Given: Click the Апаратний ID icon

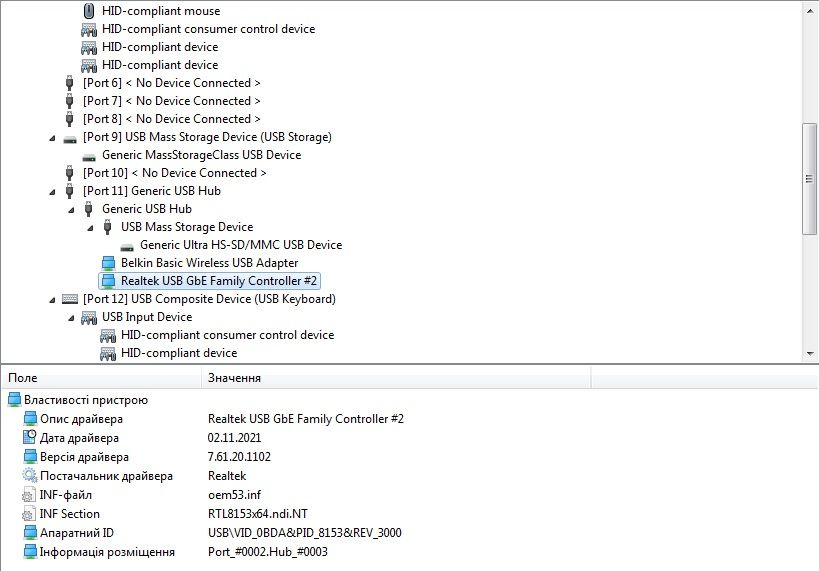Looking at the screenshot, I should [31, 533].
